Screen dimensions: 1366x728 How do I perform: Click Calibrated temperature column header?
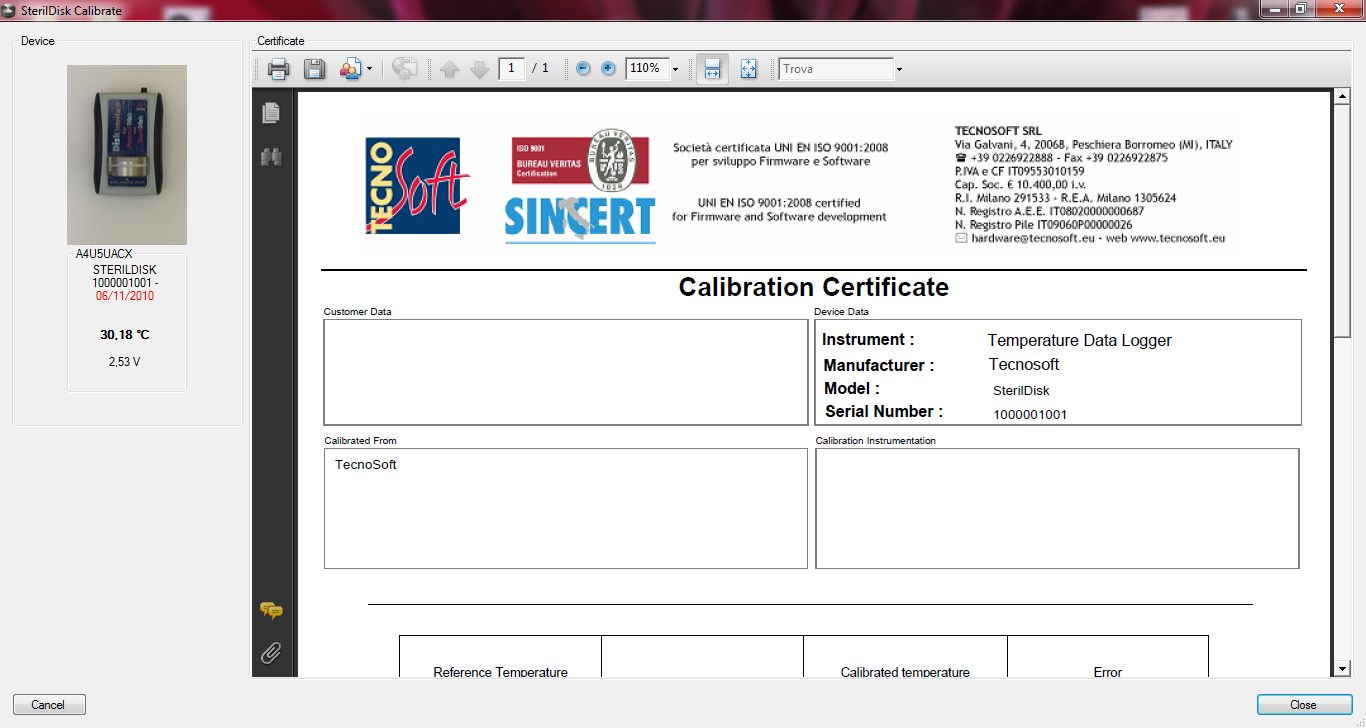[x=905, y=672]
